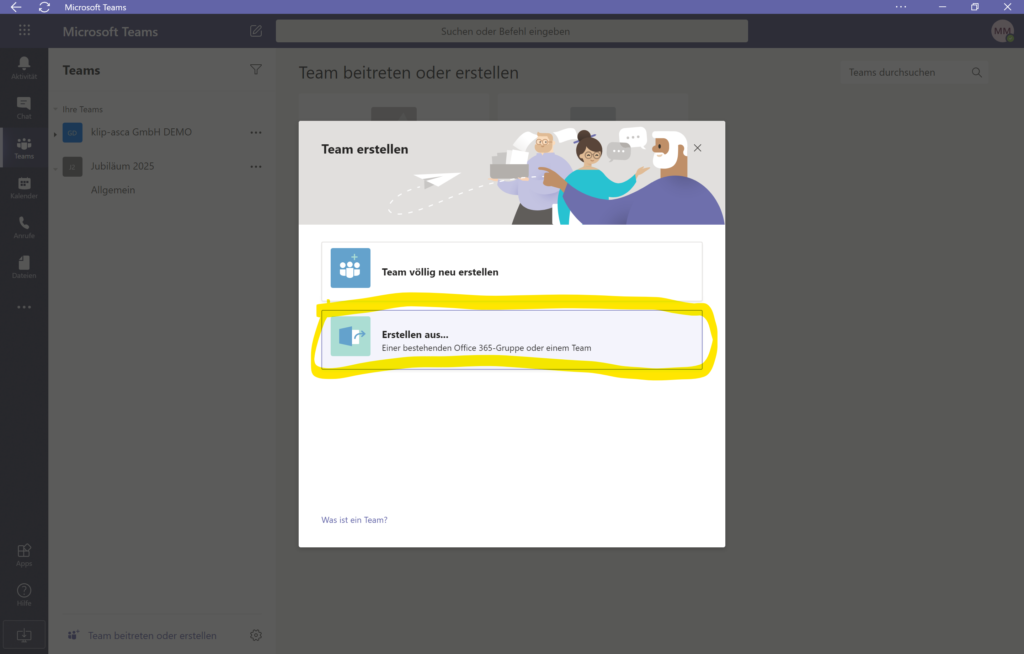Click the klip-asca team avatar tile
This screenshot has height=654, width=1024.
tap(72, 133)
